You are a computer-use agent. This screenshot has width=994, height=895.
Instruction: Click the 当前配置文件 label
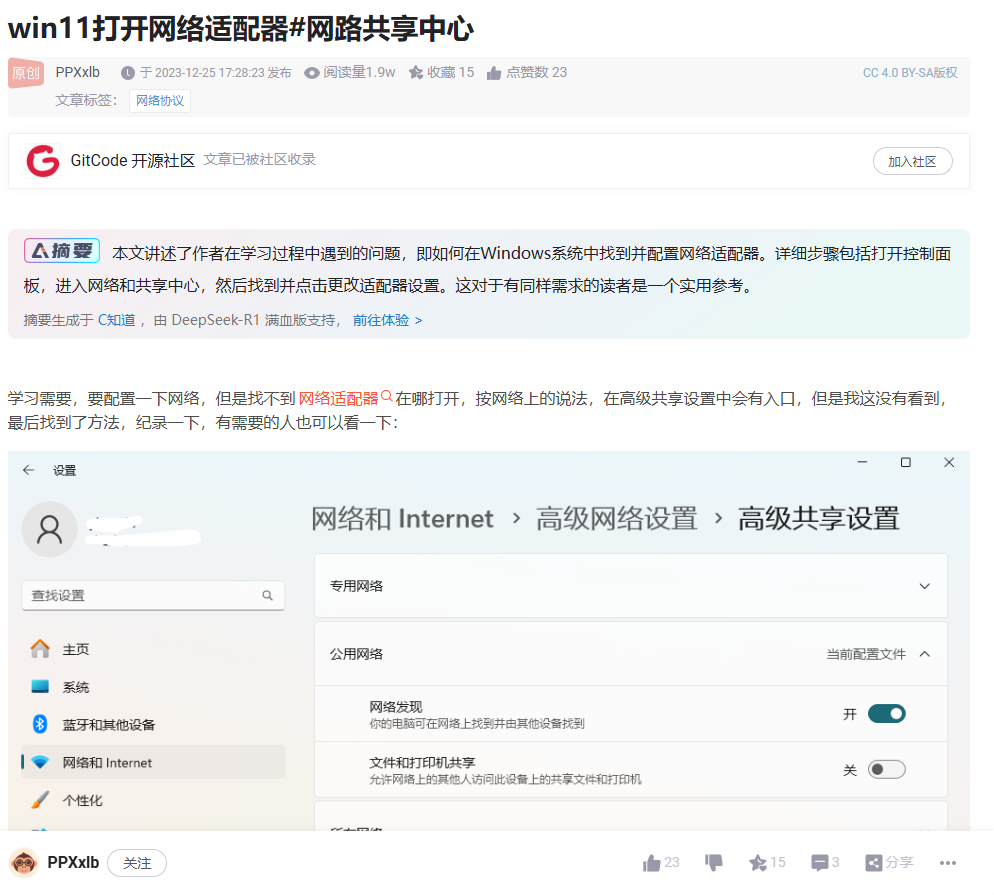tap(866, 654)
